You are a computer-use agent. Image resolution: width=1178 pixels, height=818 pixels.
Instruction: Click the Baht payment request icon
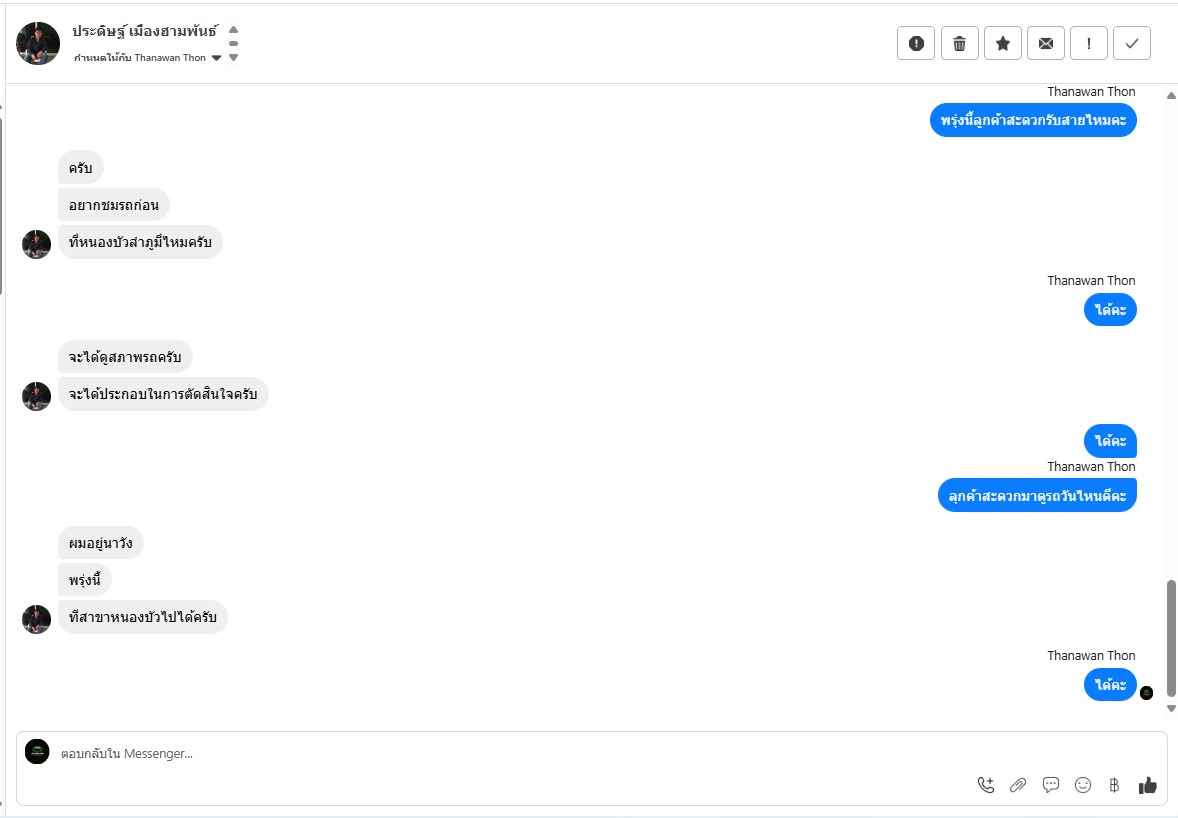(1114, 785)
